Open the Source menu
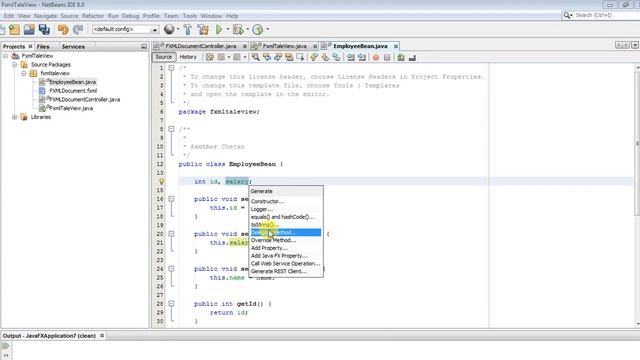Image resolution: width=640 pixels, height=360 pixels. (x=69, y=16)
